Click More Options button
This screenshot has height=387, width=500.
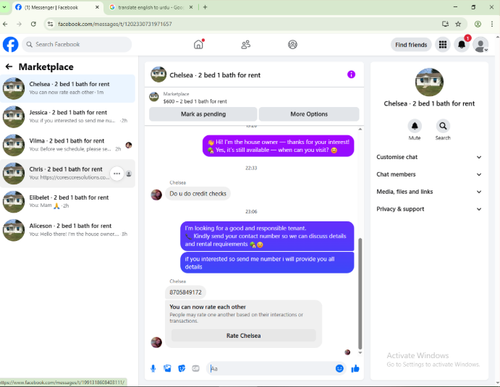tap(309, 114)
